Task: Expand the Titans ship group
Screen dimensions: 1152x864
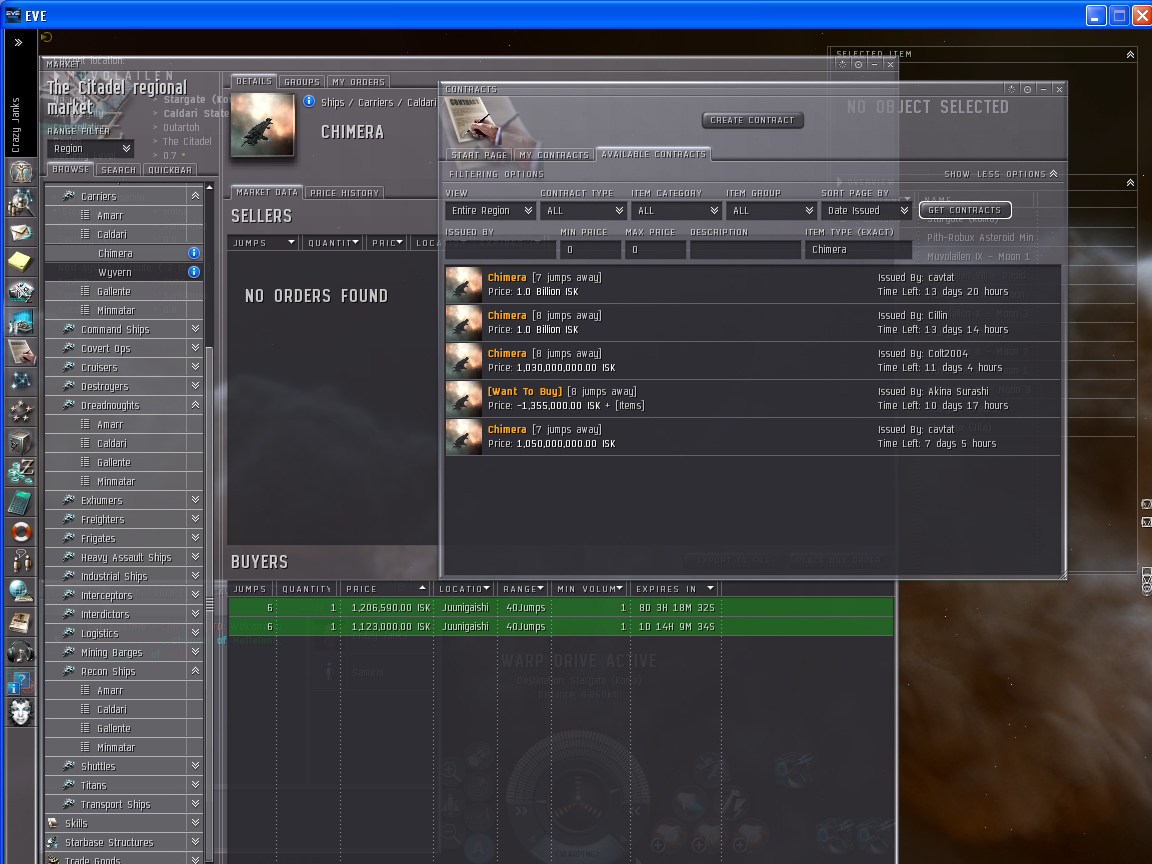Action: 195,786
